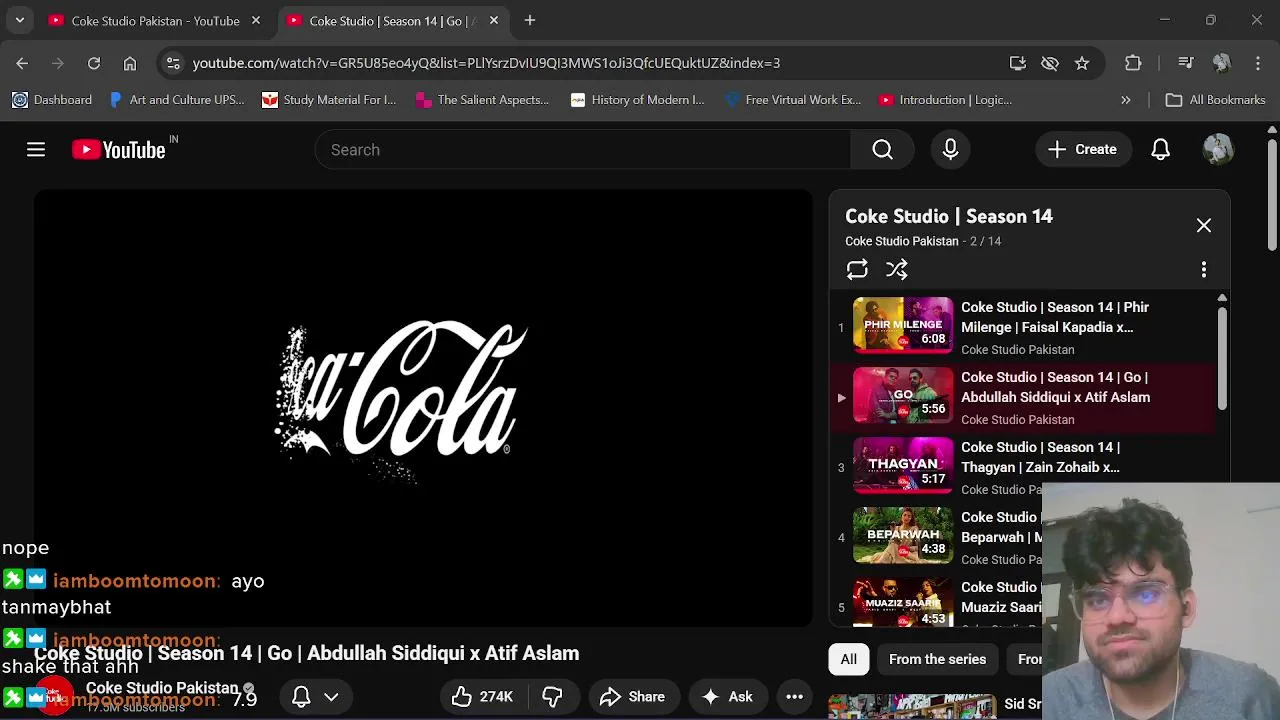Open Create button in header

click(x=1082, y=150)
